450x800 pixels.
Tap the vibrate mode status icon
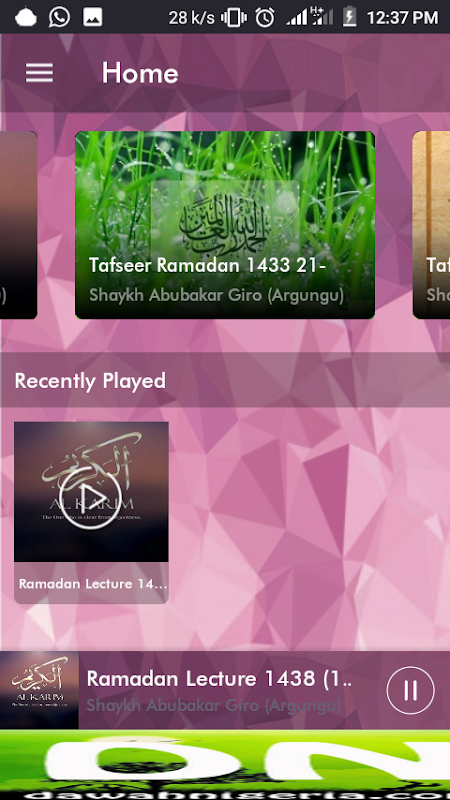234,18
